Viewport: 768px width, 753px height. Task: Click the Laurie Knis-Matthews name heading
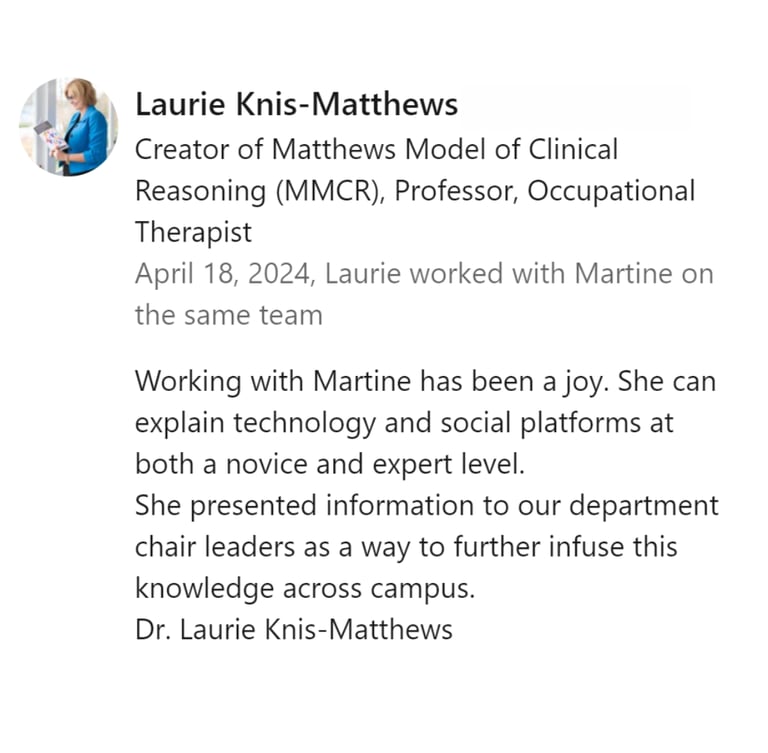tap(296, 104)
